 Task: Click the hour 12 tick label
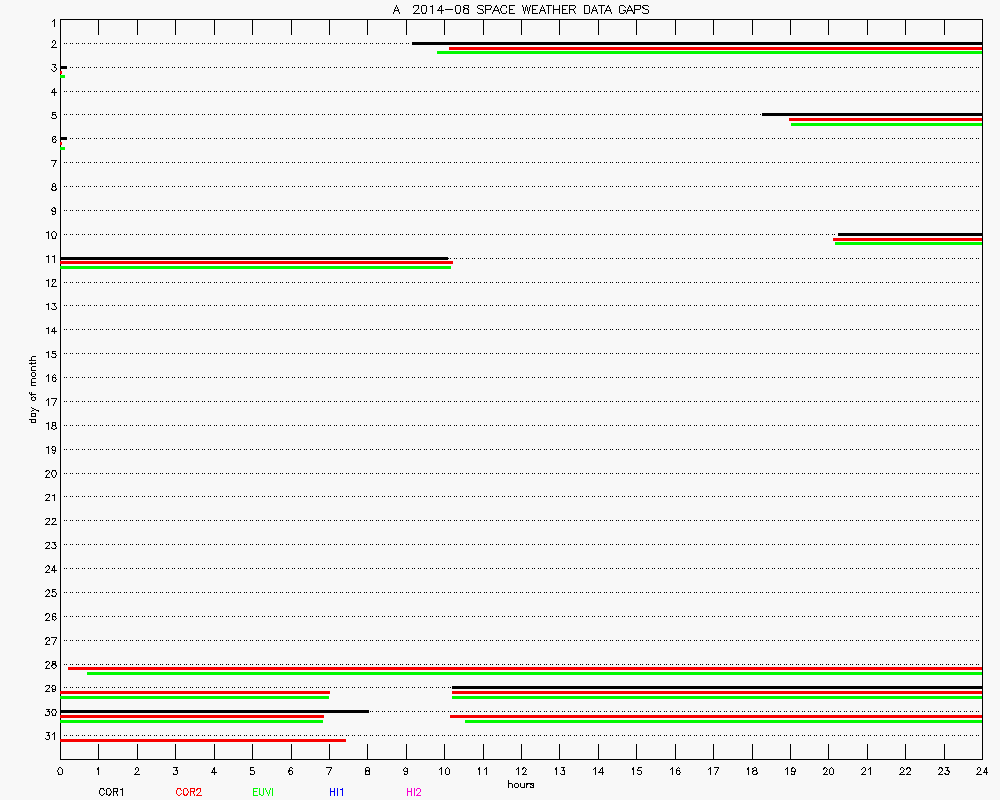click(521, 771)
